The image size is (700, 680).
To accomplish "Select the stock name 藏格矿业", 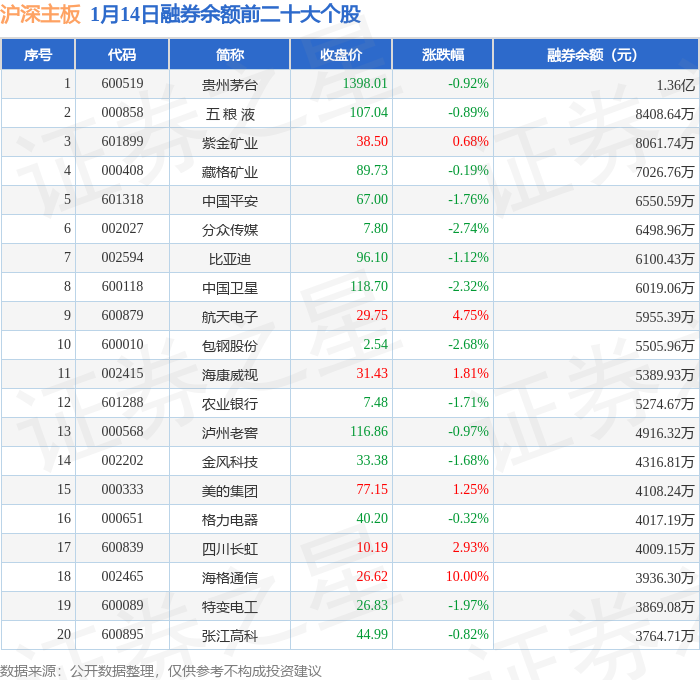I will tap(229, 172).
